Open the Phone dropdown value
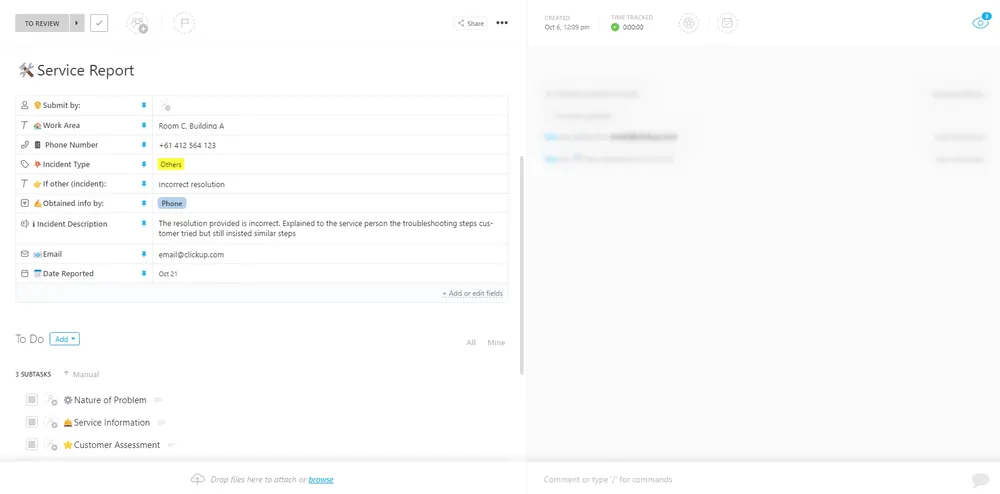The height and width of the screenshot is (494, 1000). (172, 203)
